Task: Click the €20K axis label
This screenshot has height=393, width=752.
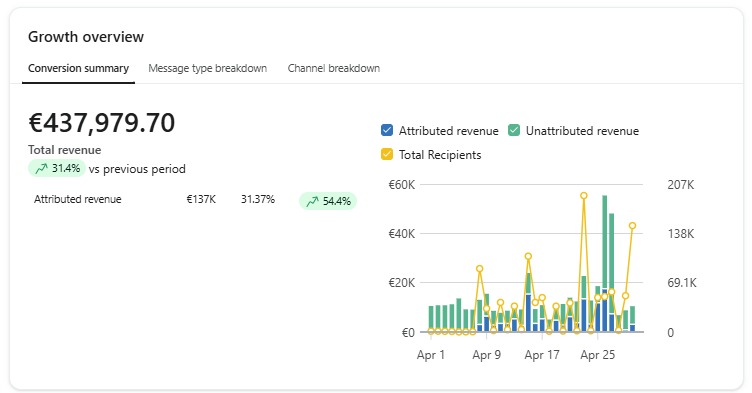Action: [x=402, y=283]
